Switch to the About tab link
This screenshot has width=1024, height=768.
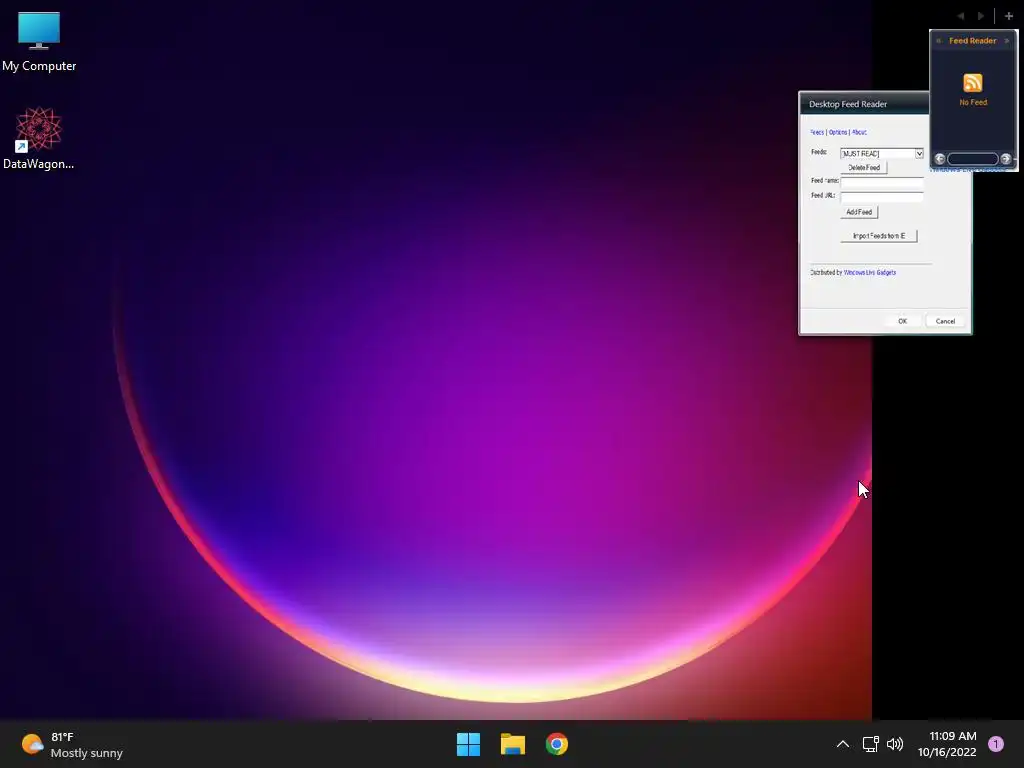pyautogui.click(x=859, y=132)
